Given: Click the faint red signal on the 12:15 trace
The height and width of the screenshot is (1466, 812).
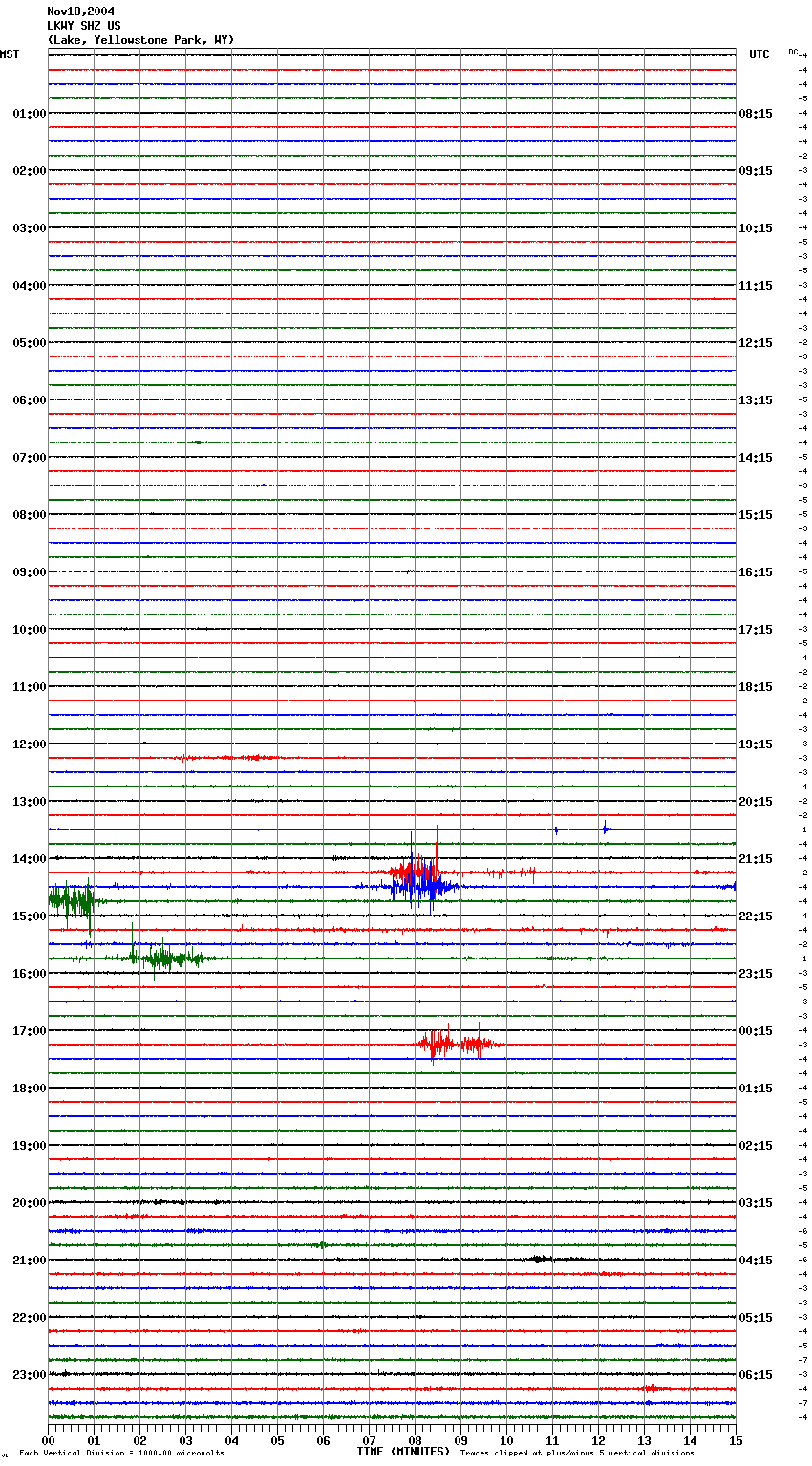Looking at the screenshot, I should tap(229, 758).
